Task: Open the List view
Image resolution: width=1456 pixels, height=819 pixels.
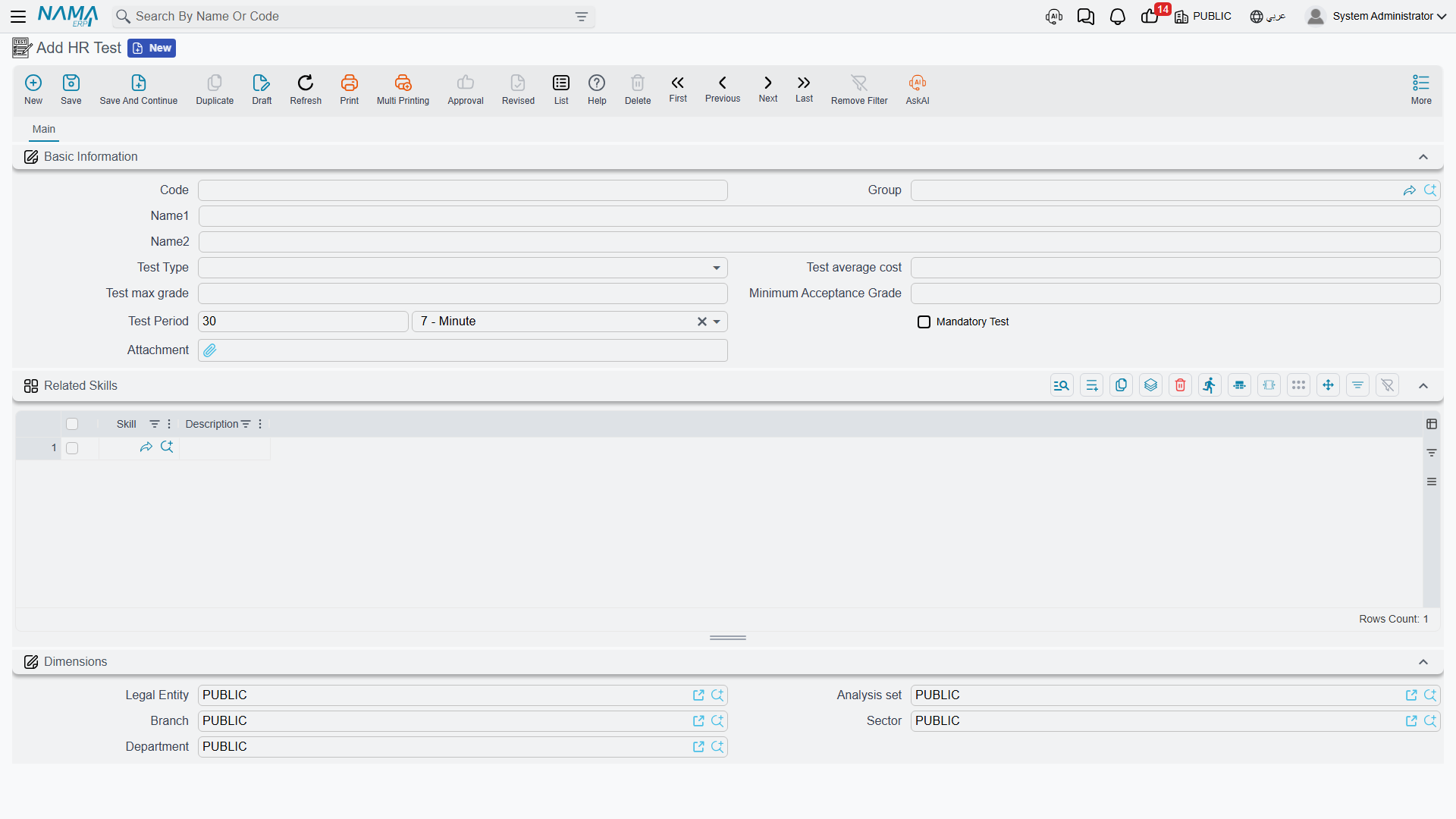Action: 561,89
